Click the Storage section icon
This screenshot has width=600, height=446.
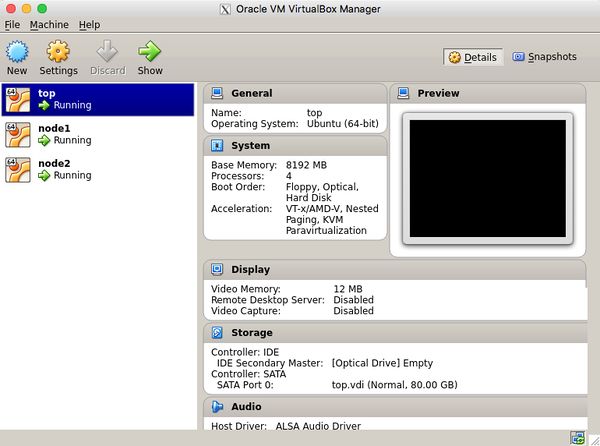(x=218, y=333)
